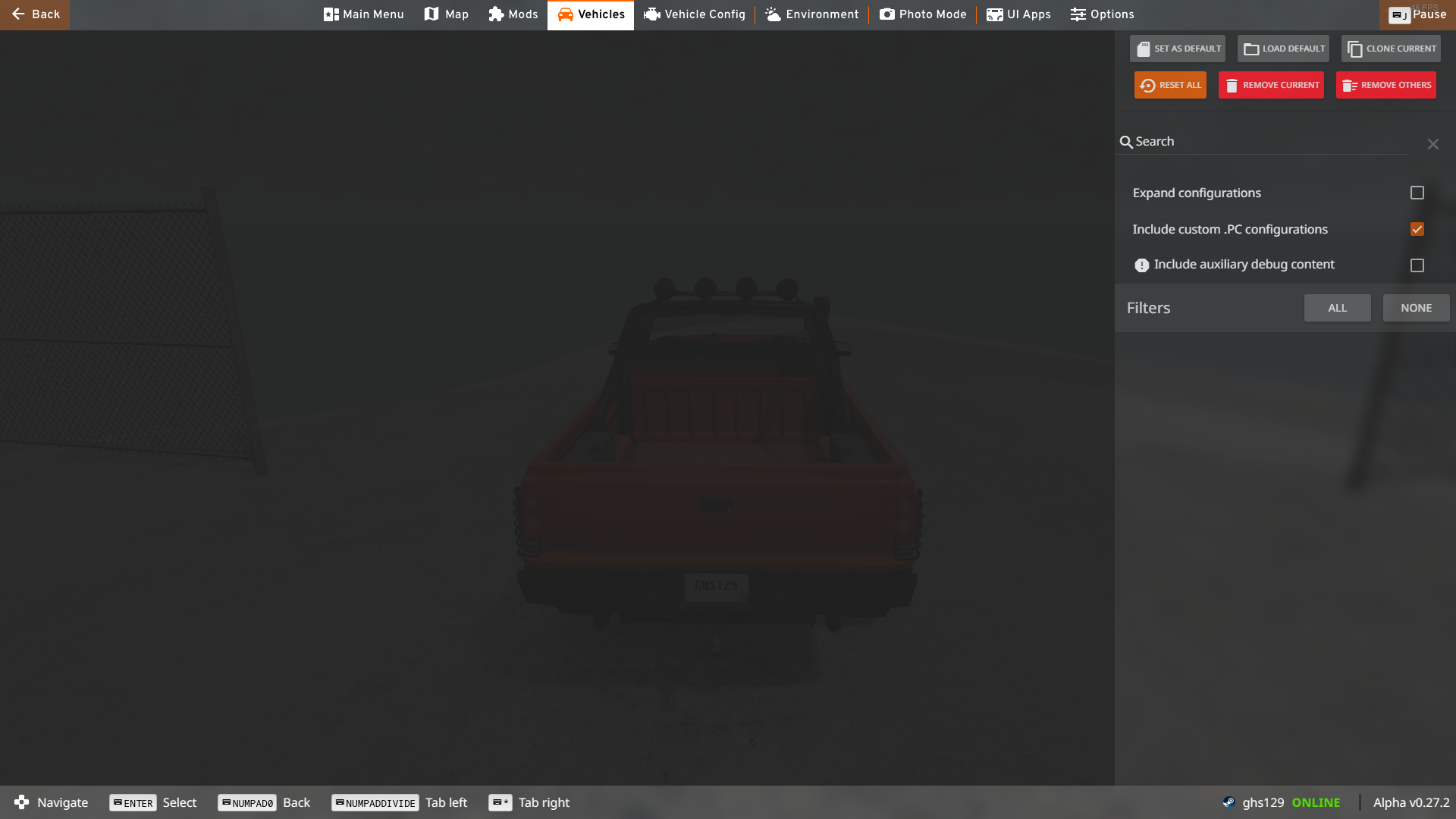This screenshot has width=1456, height=819.
Task: Click the Remove Others button
Action: [1386, 85]
